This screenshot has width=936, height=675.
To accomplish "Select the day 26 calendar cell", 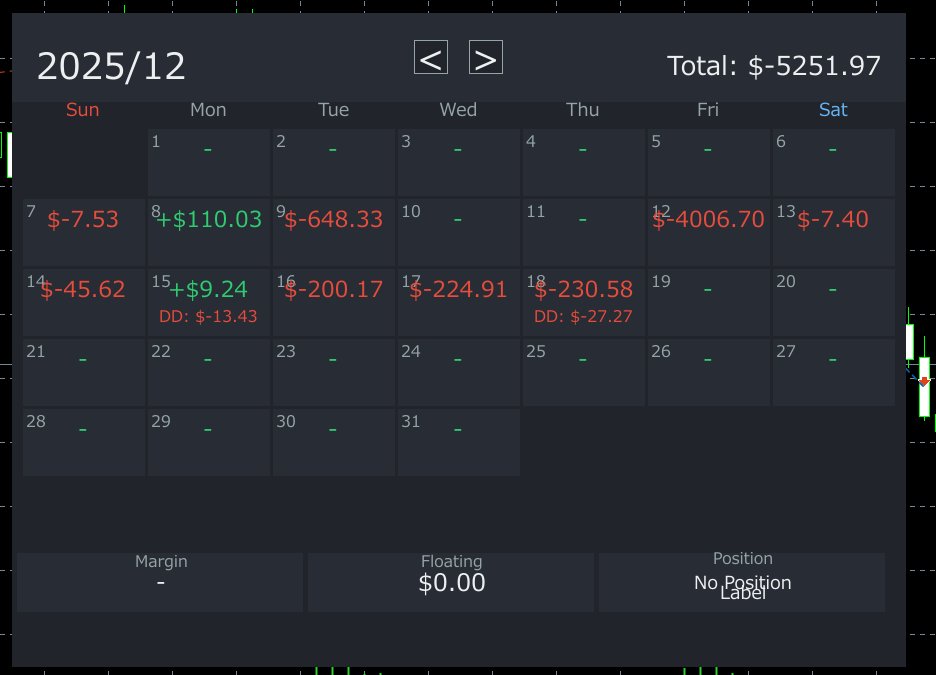I will tap(709, 372).
